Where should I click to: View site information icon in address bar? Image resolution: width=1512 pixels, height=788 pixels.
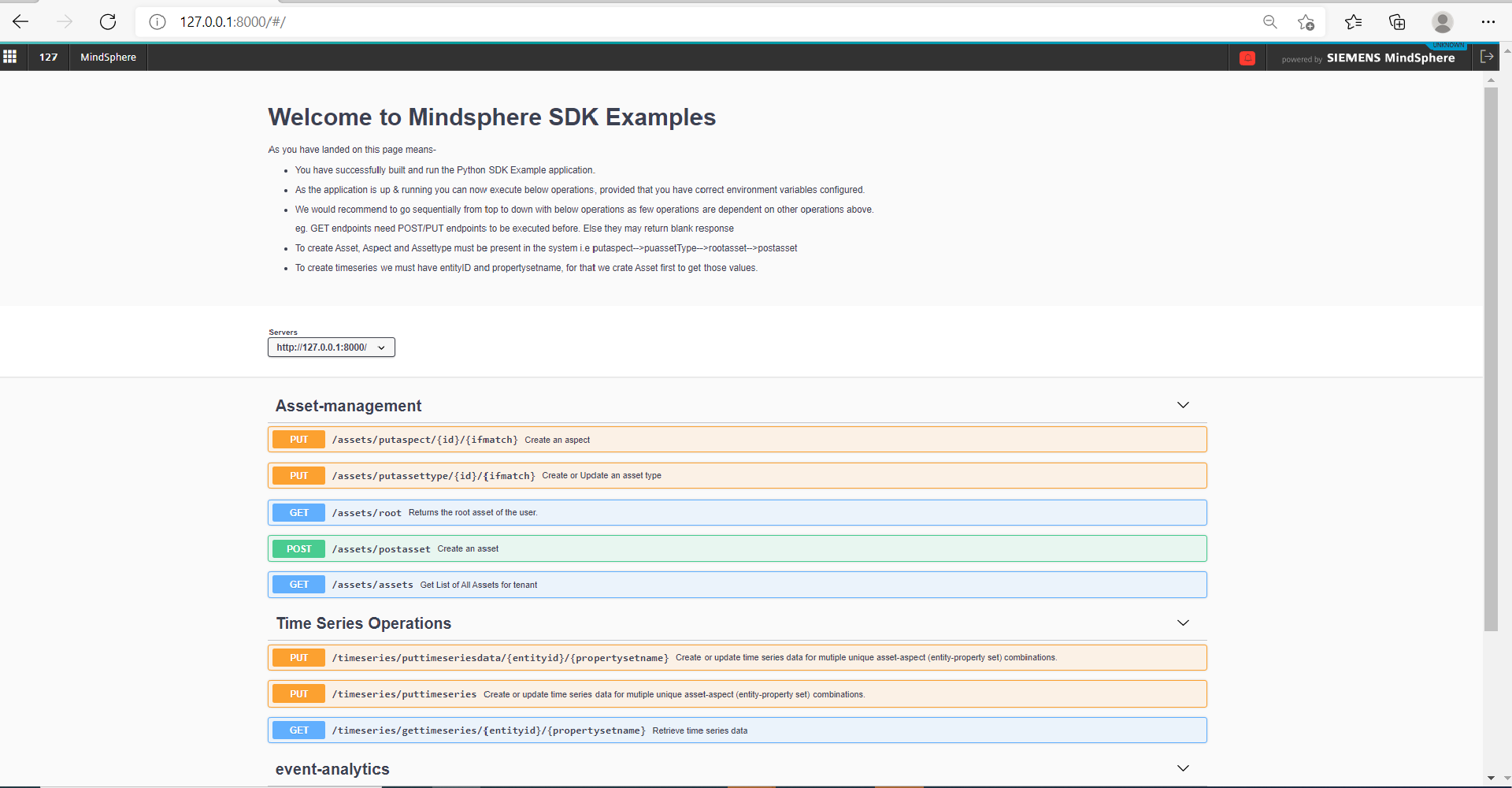pyautogui.click(x=157, y=22)
